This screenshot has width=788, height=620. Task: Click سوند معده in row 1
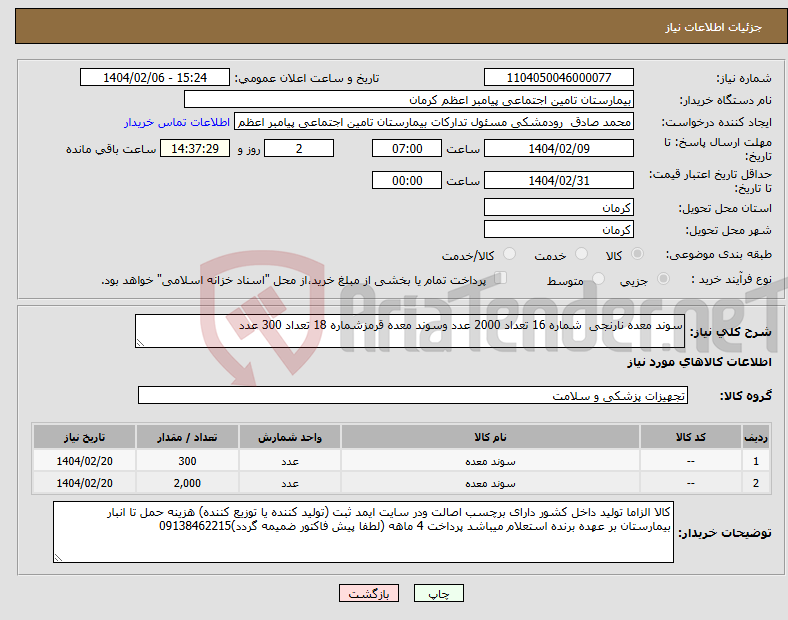pos(490,461)
